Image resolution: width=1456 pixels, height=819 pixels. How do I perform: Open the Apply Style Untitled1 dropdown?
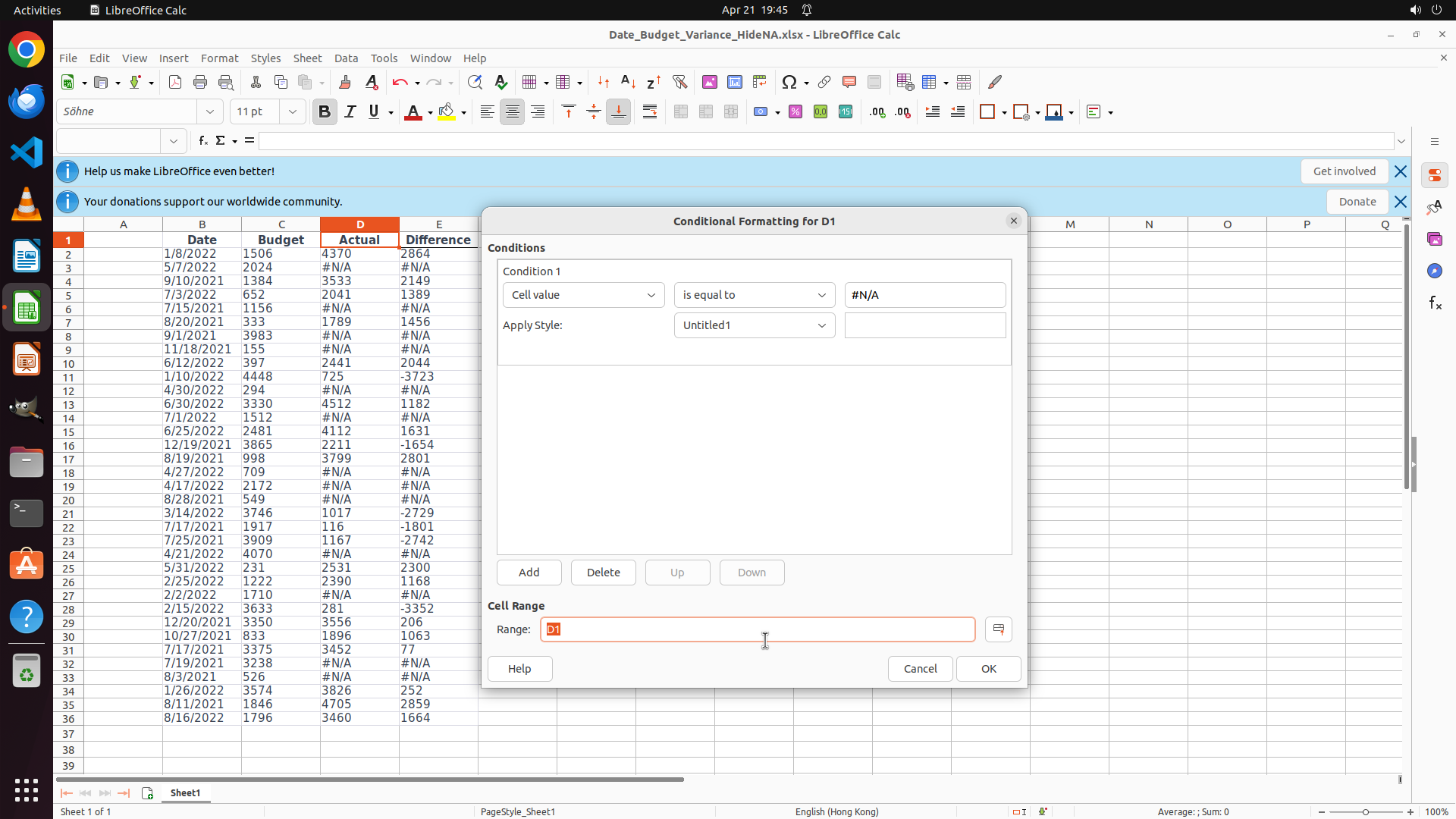pyautogui.click(x=754, y=325)
